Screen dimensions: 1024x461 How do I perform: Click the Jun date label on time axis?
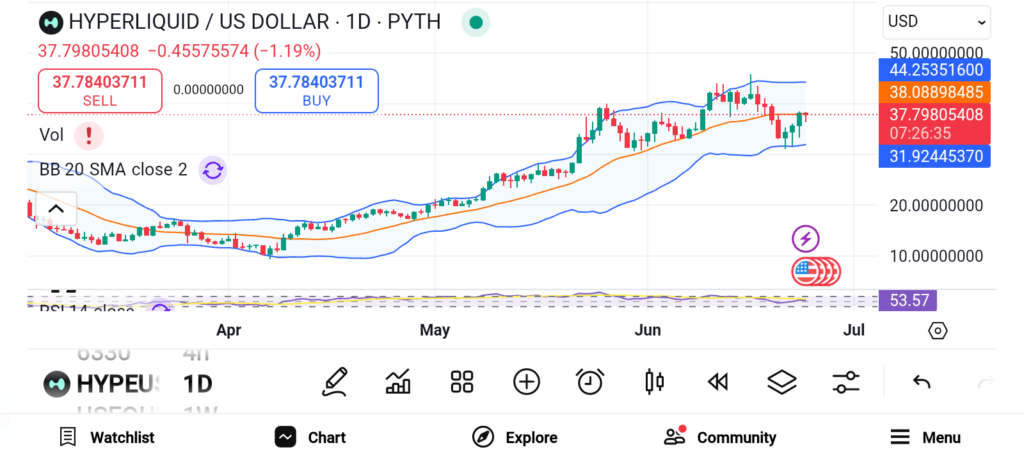coord(647,330)
